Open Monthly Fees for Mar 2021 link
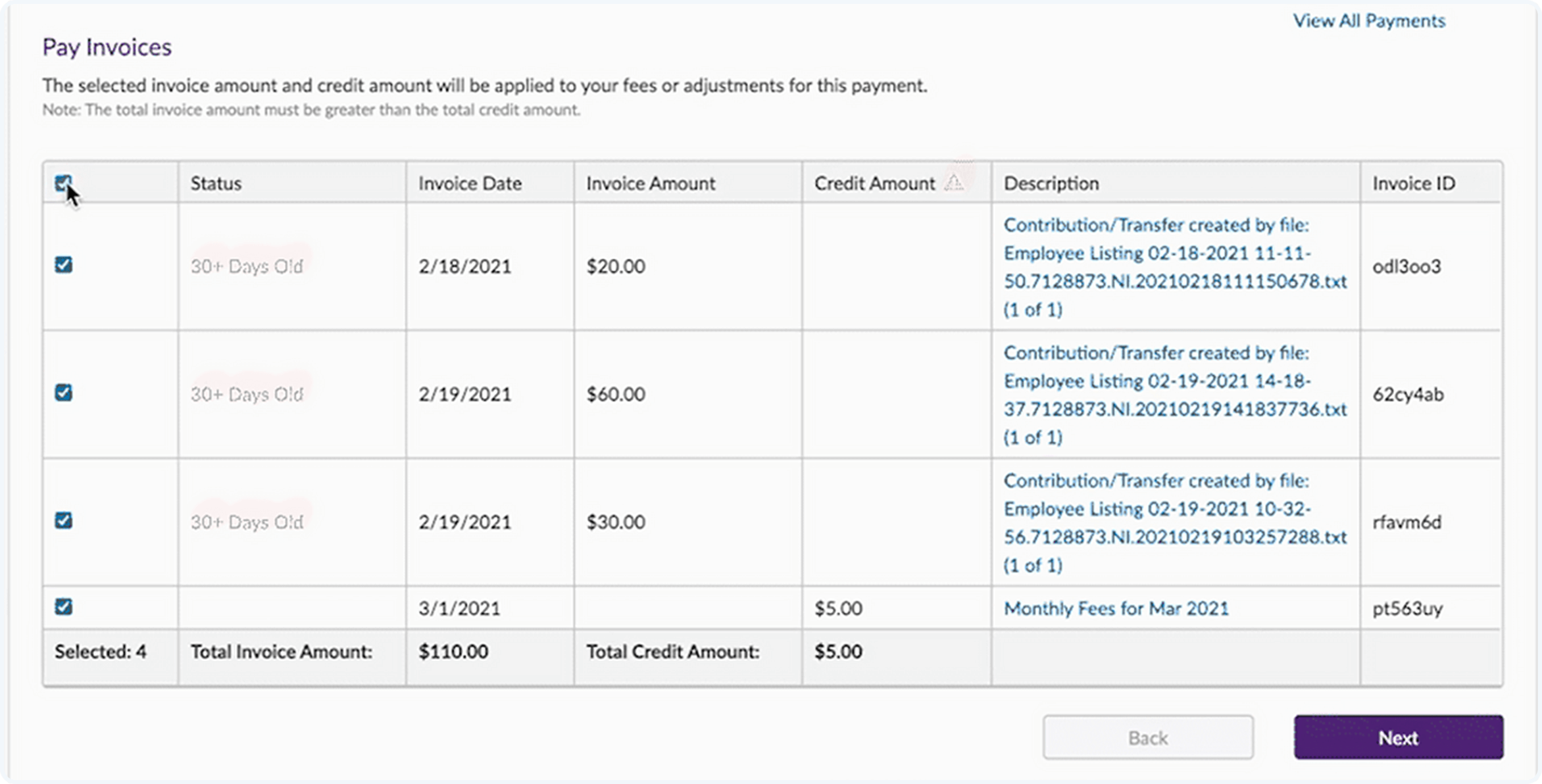Image resolution: width=1542 pixels, height=784 pixels. click(x=1116, y=608)
